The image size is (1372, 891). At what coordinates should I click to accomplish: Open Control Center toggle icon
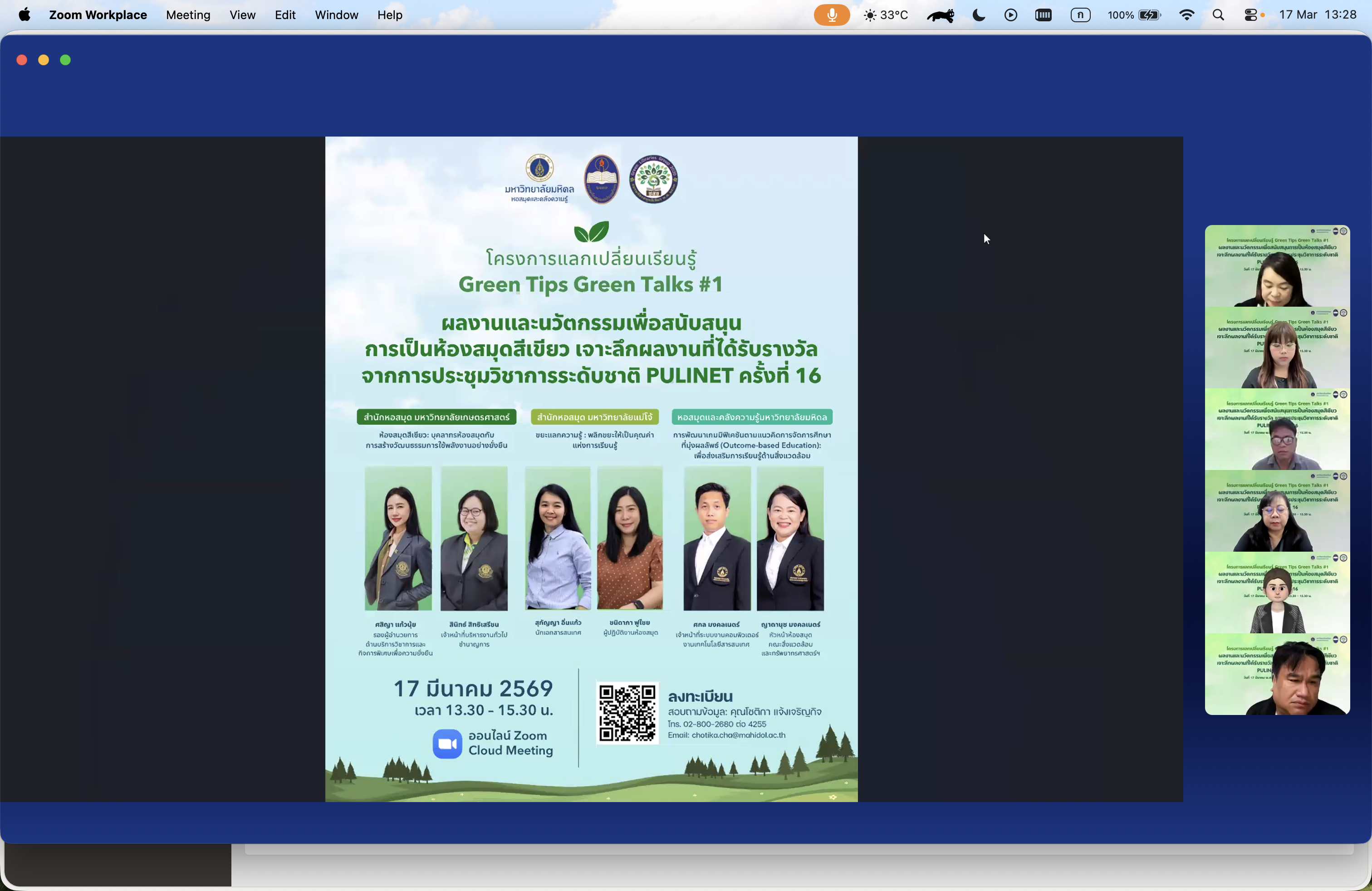(1251, 15)
